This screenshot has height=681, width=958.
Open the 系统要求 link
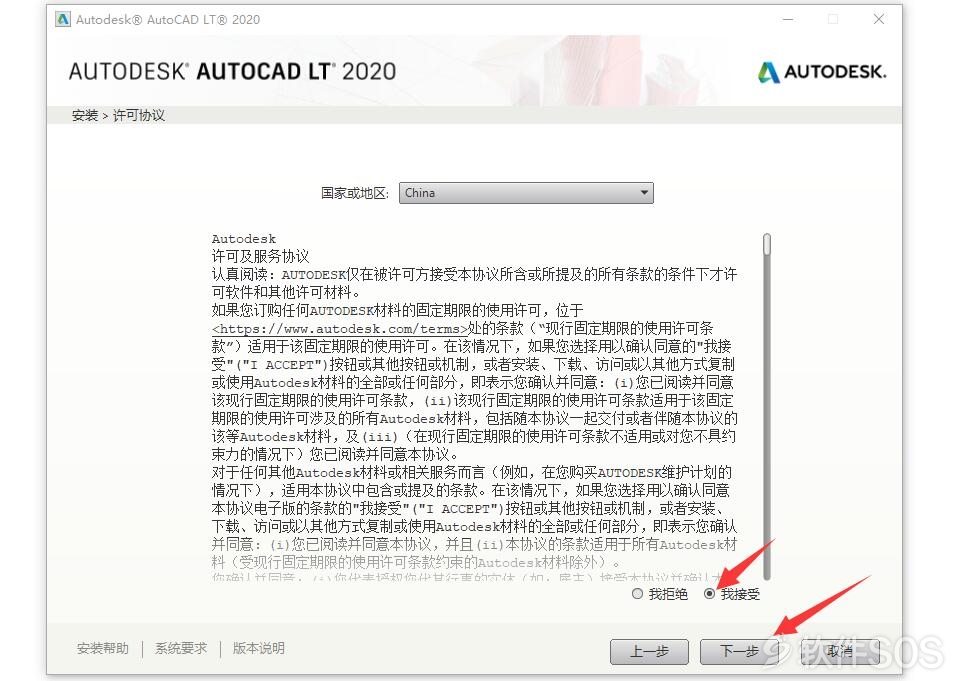[181, 649]
